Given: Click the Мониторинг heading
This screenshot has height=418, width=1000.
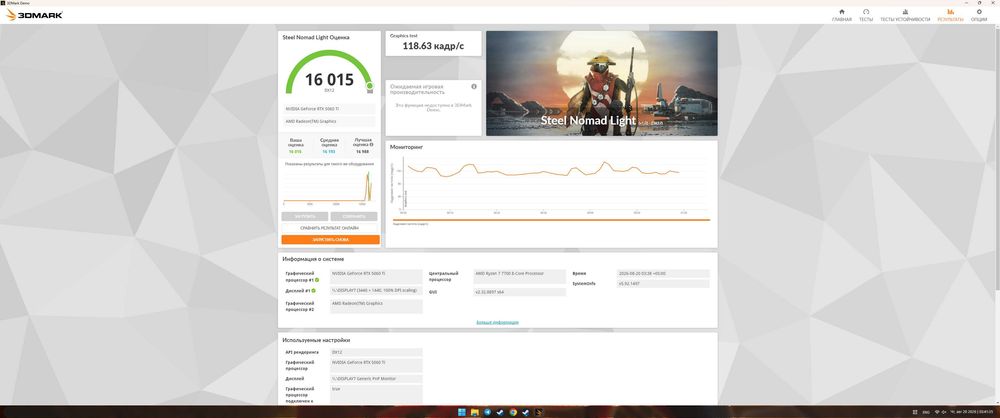Looking at the screenshot, I should coord(406,147).
